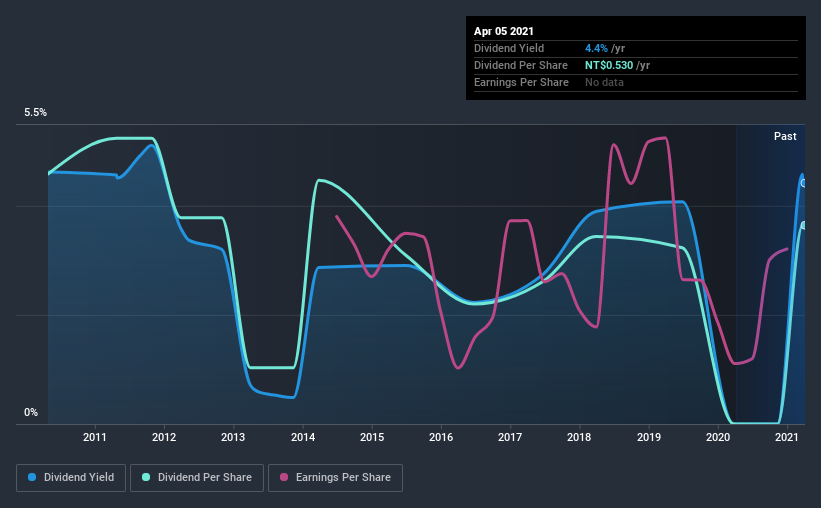
Task: Click the blue Dividend Yield legend dot
Action: coord(32,477)
